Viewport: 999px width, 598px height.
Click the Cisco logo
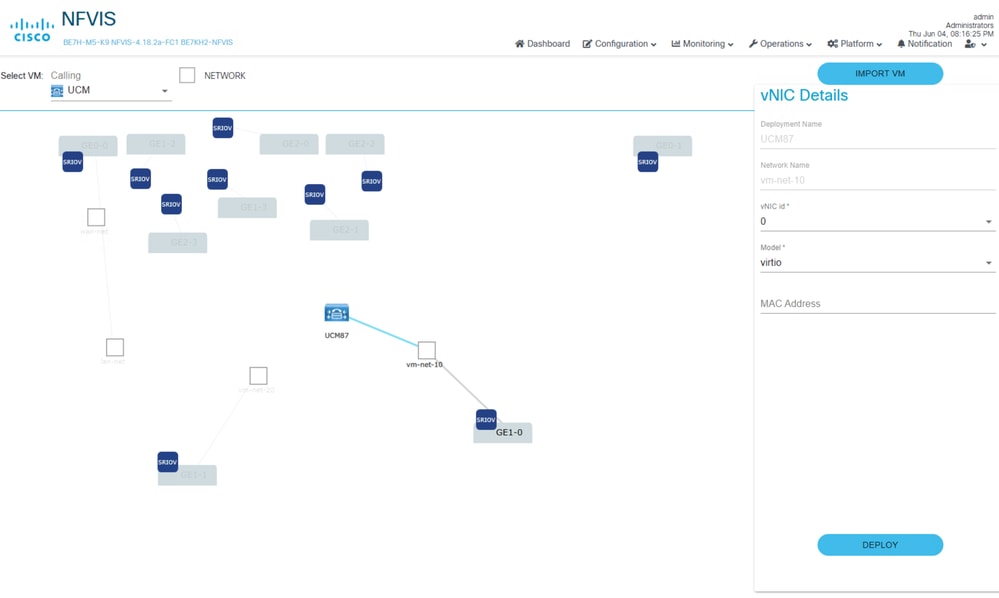32,30
